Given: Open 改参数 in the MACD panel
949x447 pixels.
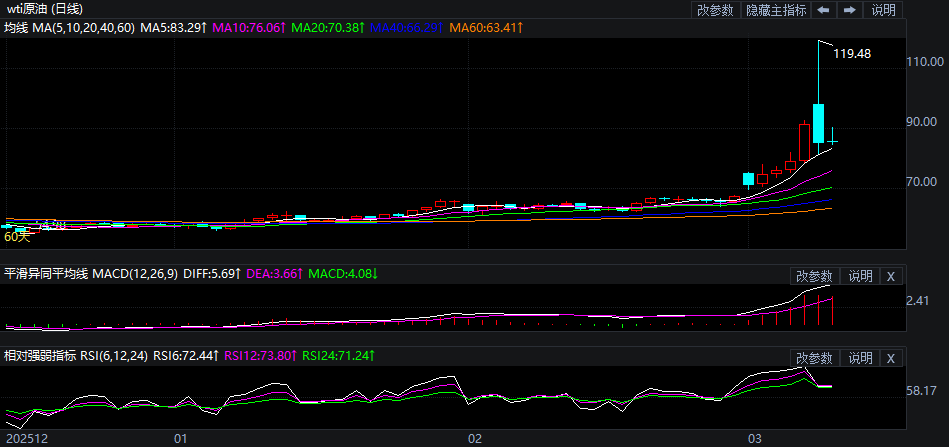Looking at the screenshot, I should click(x=814, y=276).
